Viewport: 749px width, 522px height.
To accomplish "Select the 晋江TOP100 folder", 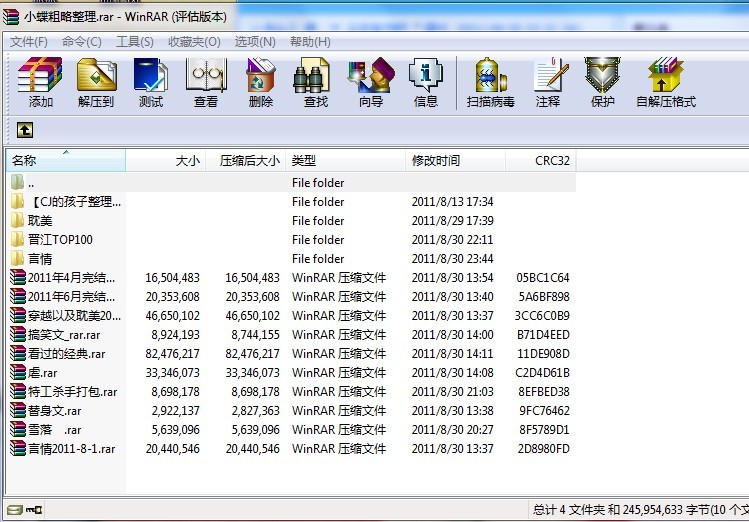I will pos(52,239).
